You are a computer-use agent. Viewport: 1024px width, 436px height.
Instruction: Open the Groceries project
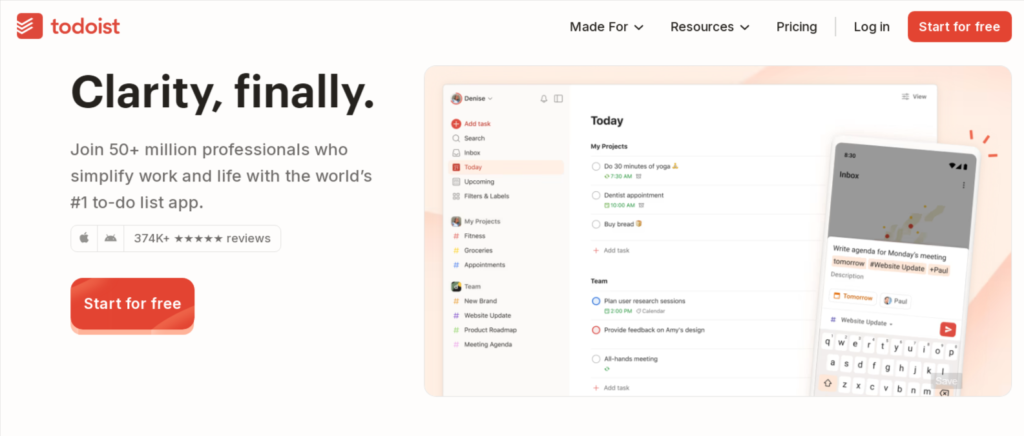(x=478, y=251)
